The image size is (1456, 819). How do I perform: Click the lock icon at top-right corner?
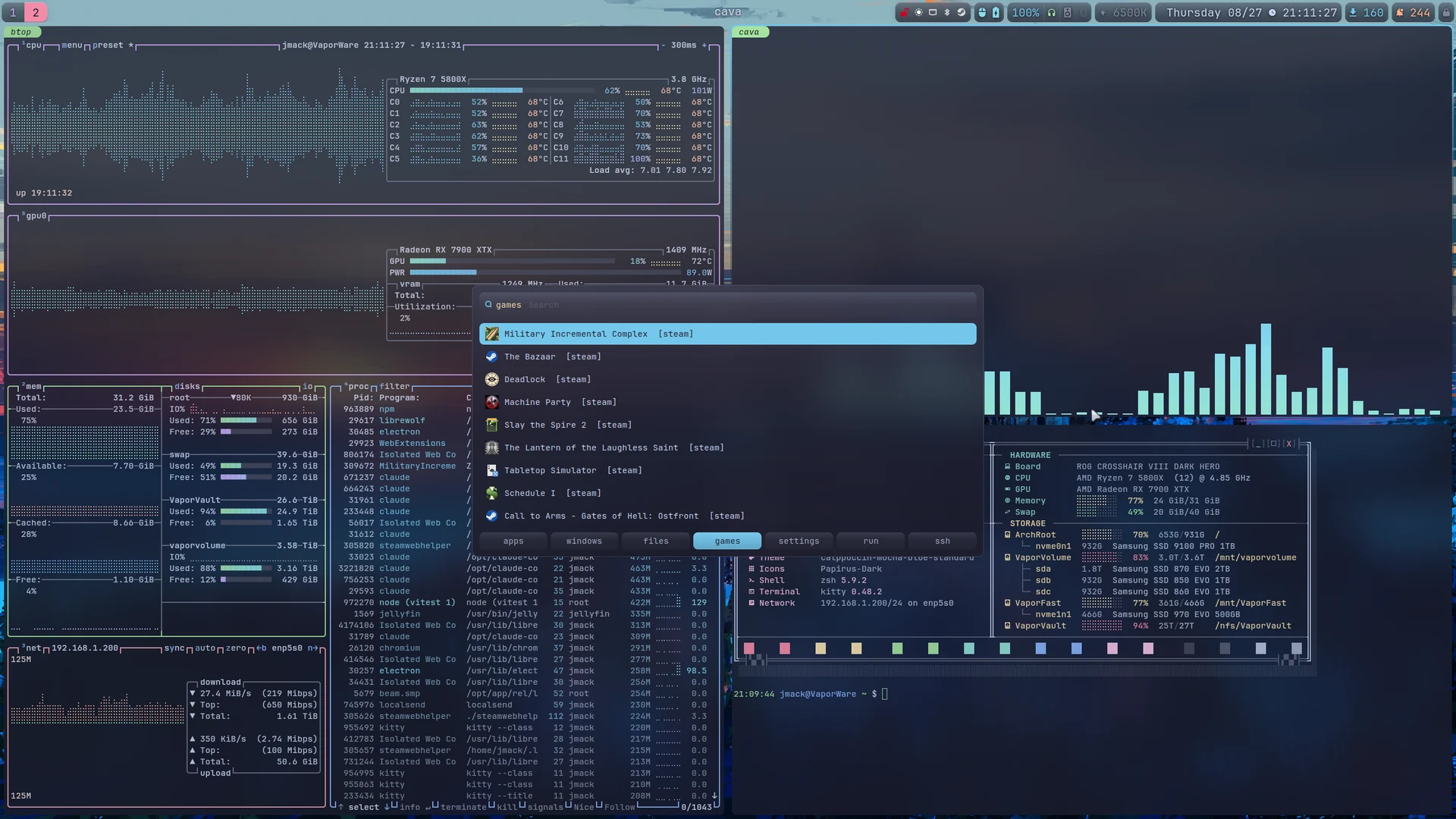1446,13
